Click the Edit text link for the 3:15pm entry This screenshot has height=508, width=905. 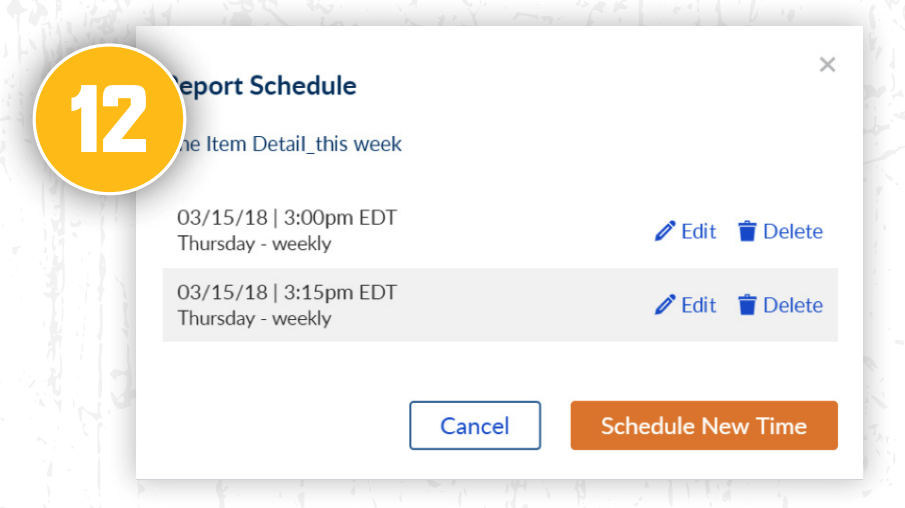click(699, 305)
